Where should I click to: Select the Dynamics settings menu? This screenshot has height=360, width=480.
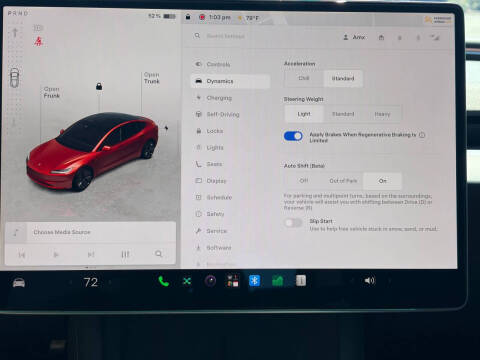(x=230, y=81)
